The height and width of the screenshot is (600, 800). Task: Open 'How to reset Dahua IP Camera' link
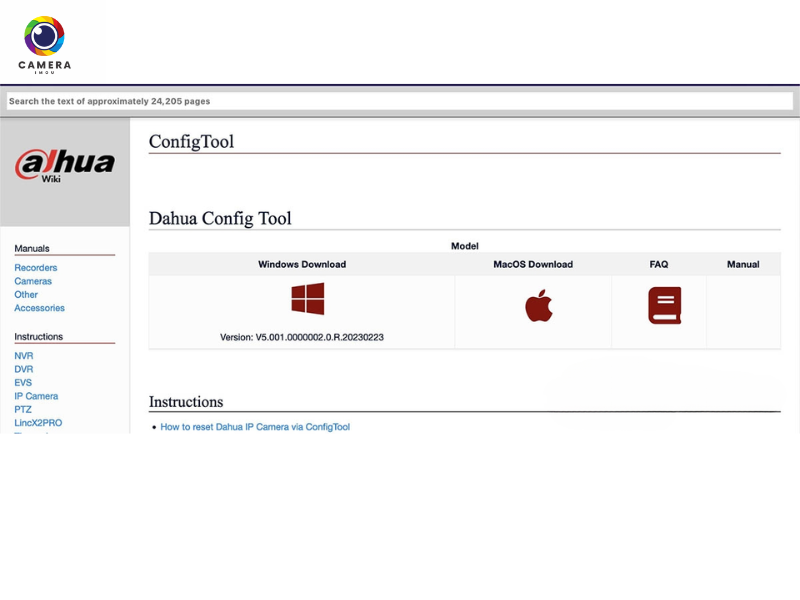coord(255,427)
